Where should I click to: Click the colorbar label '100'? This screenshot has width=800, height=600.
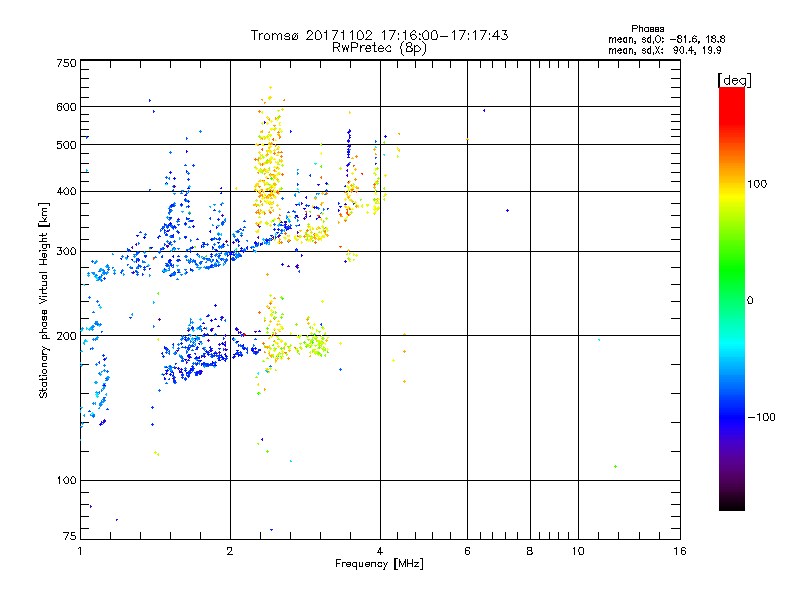coord(757,184)
